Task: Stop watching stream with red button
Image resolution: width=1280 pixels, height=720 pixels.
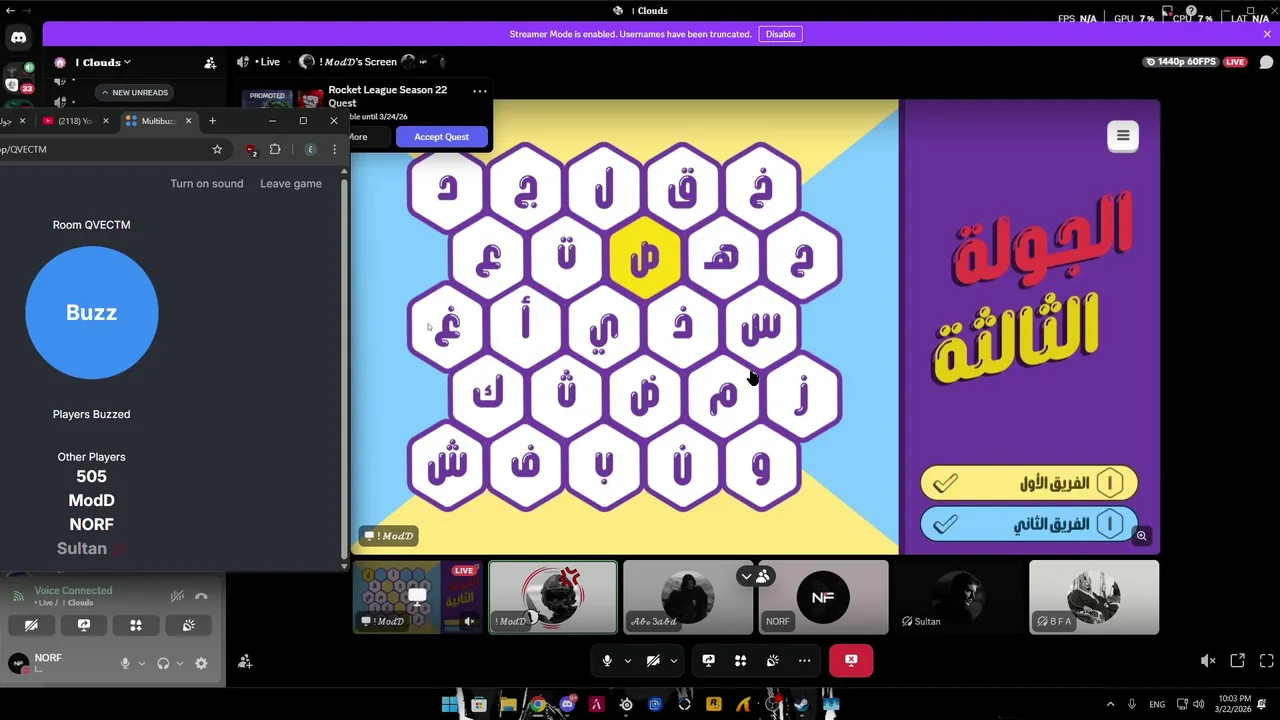Action: pos(851,660)
